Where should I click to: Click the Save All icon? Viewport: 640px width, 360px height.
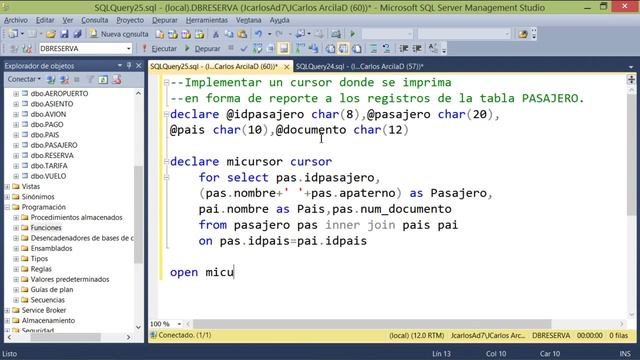[x=78, y=34]
